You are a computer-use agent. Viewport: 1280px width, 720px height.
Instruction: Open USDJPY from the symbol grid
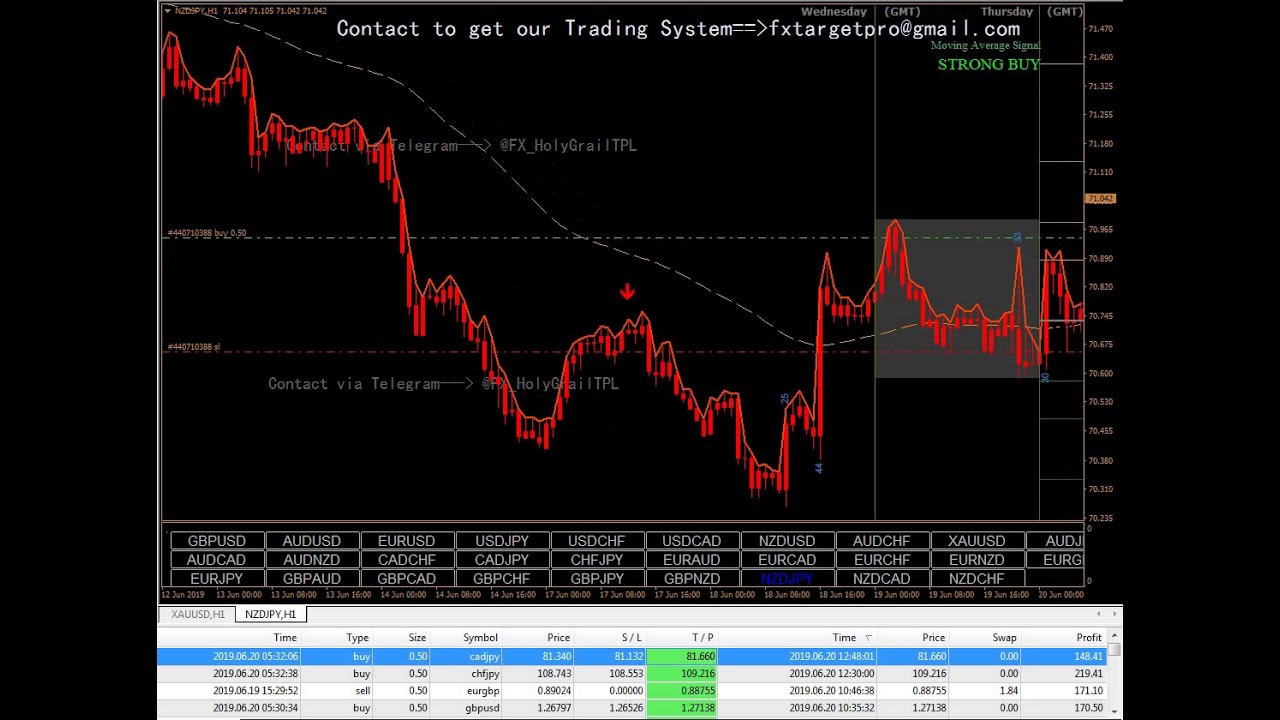point(501,541)
